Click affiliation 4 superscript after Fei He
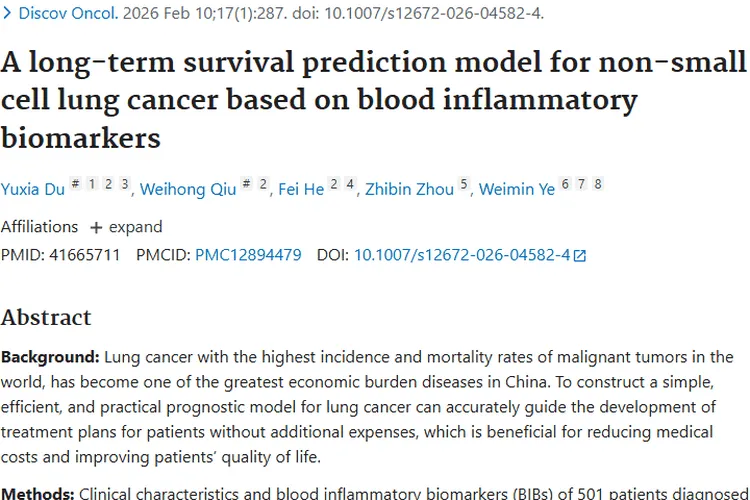 pyautogui.click(x=350, y=184)
